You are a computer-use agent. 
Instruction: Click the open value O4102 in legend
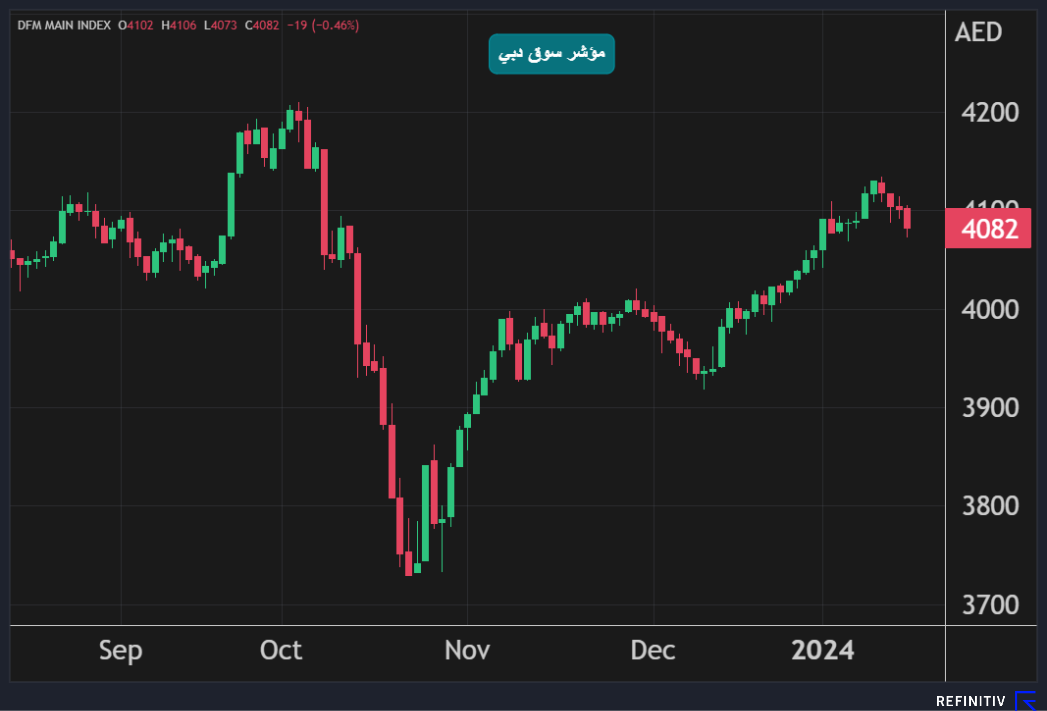pos(136,24)
